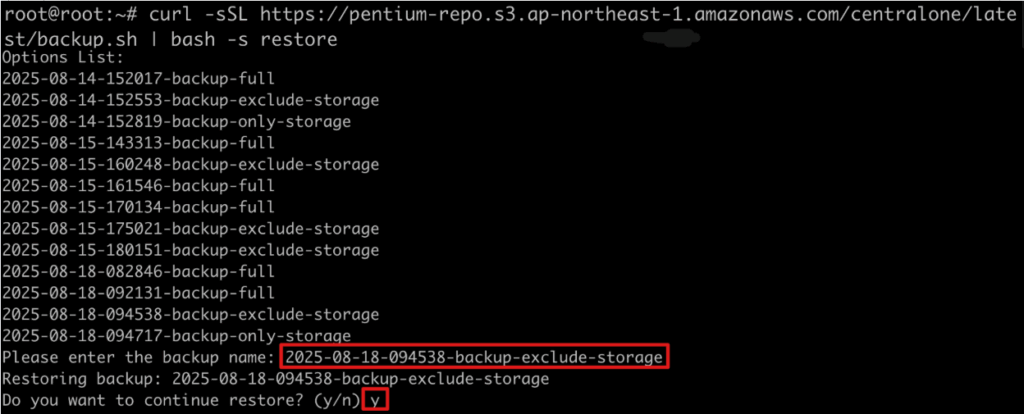Viewport: 1024px width, 414px height.
Task: Select the 2025-08-18-094717-backup-only-storage entry
Action: (x=176, y=335)
